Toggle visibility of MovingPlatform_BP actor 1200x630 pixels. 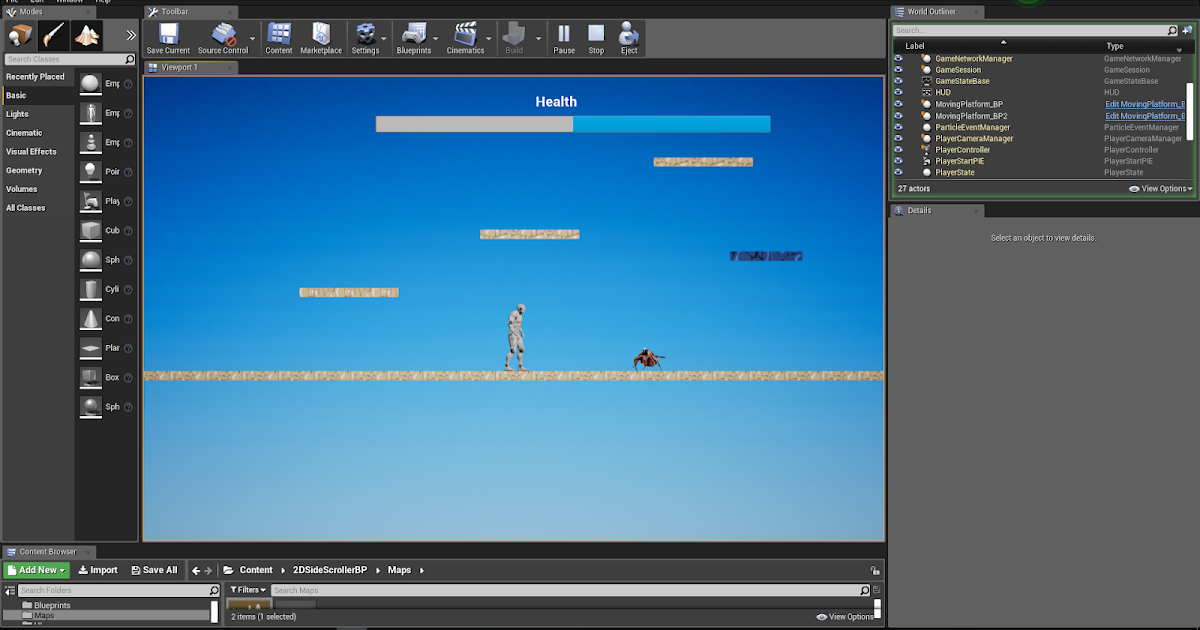[x=897, y=103]
